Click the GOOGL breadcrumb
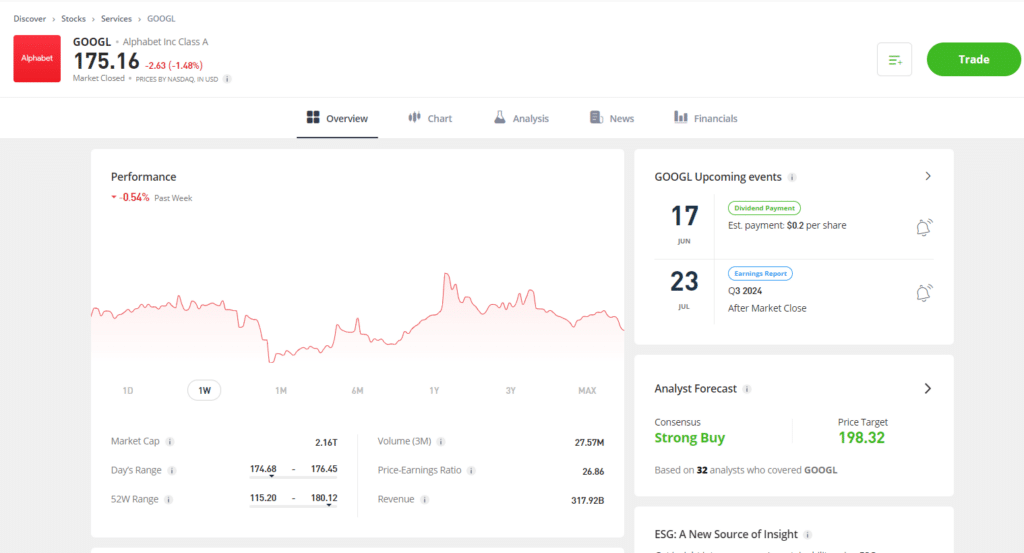 pyautogui.click(x=161, y=19)
